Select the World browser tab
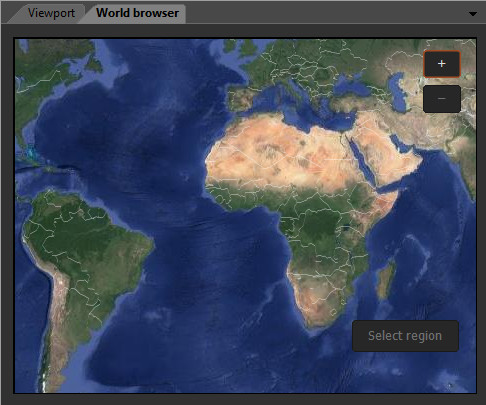 click(x=137, y=13)
